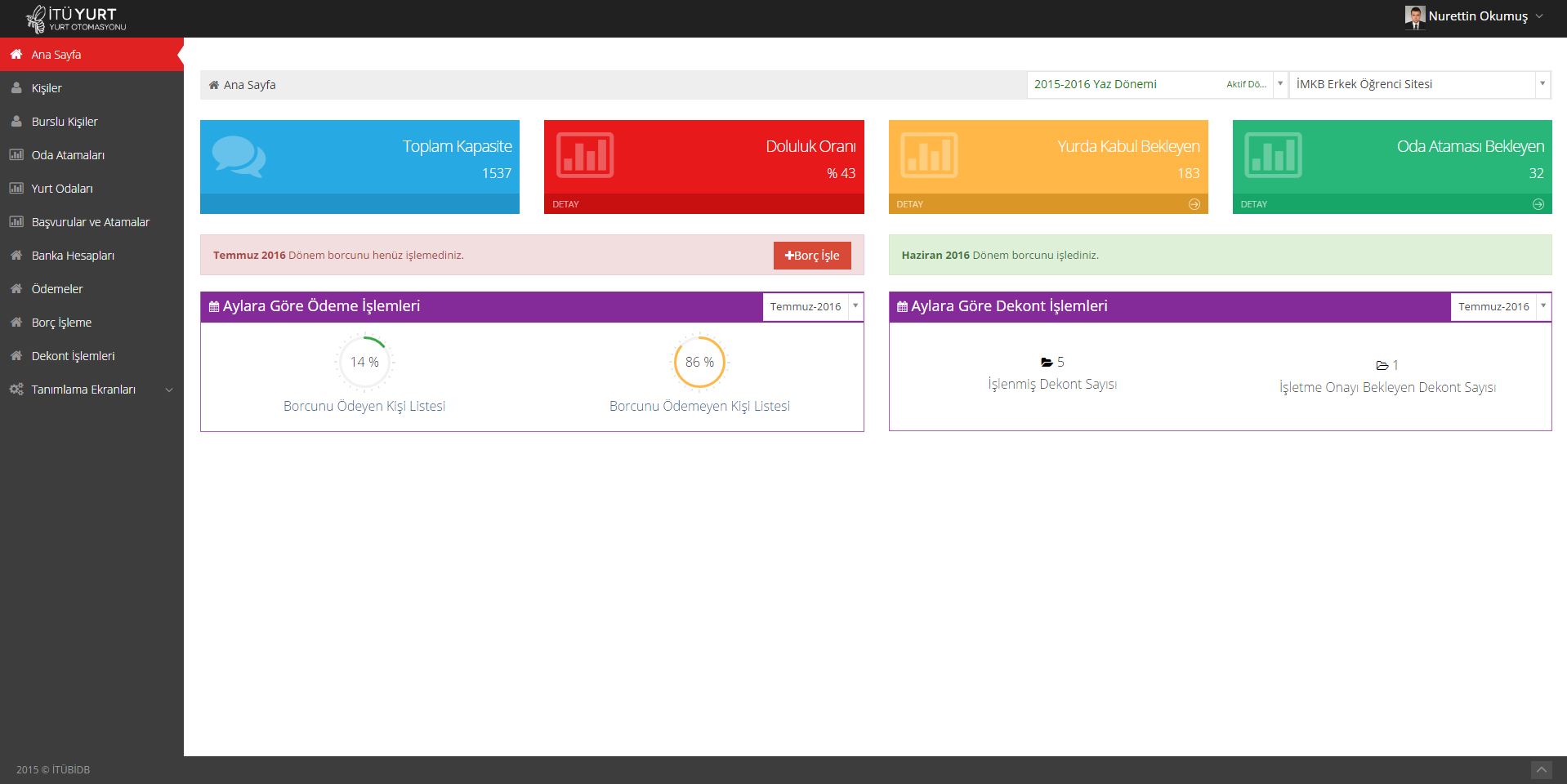Open Burslu Kişiler page
Screen dimensions: 1567x784
pyautogui.click(x=92, y=122)
